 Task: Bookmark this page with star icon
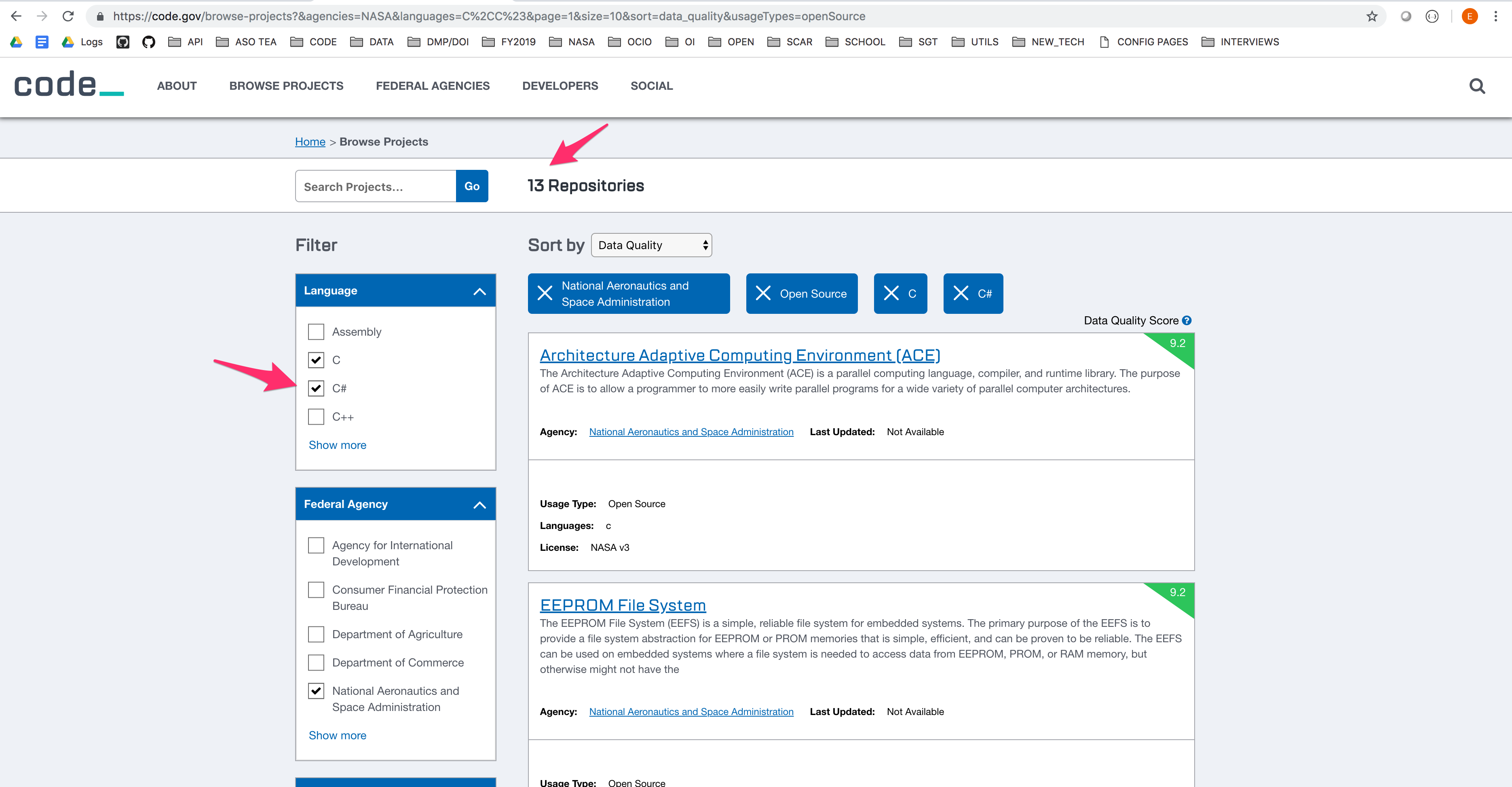pyautogui.click(x=1372, y=17)
